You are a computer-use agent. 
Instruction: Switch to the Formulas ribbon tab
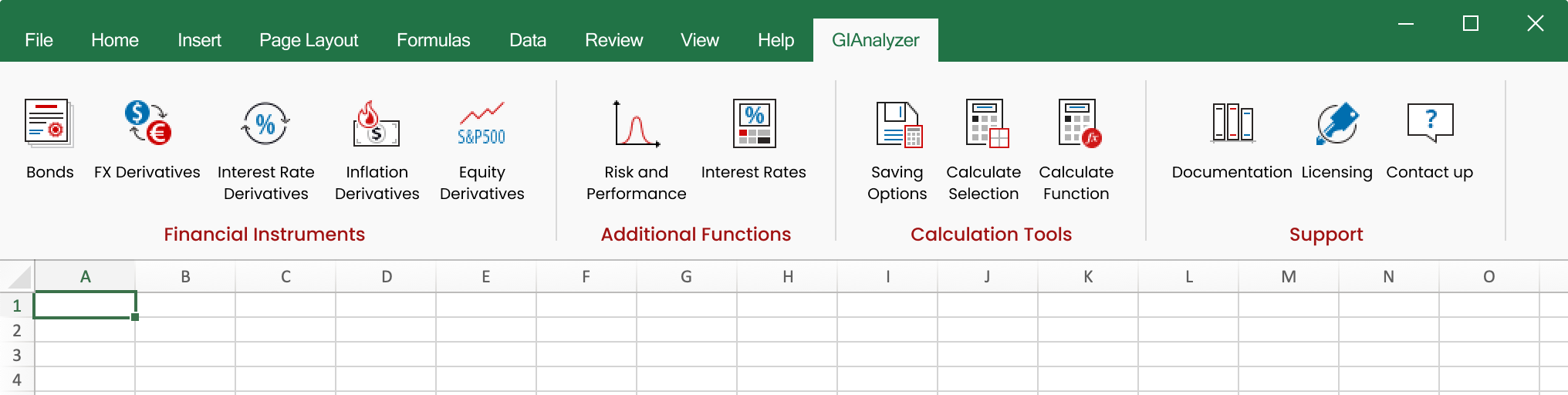(433, 40)
